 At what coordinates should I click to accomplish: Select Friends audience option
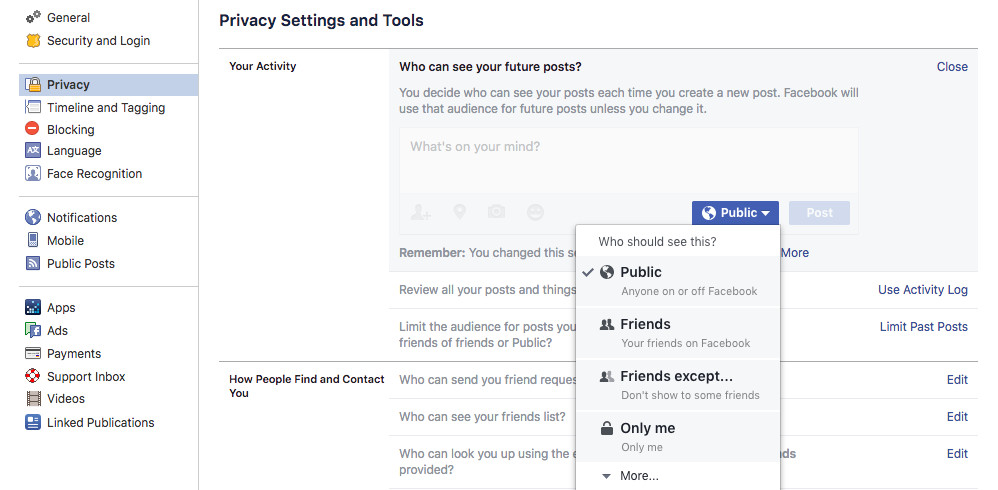pos(677,333)
